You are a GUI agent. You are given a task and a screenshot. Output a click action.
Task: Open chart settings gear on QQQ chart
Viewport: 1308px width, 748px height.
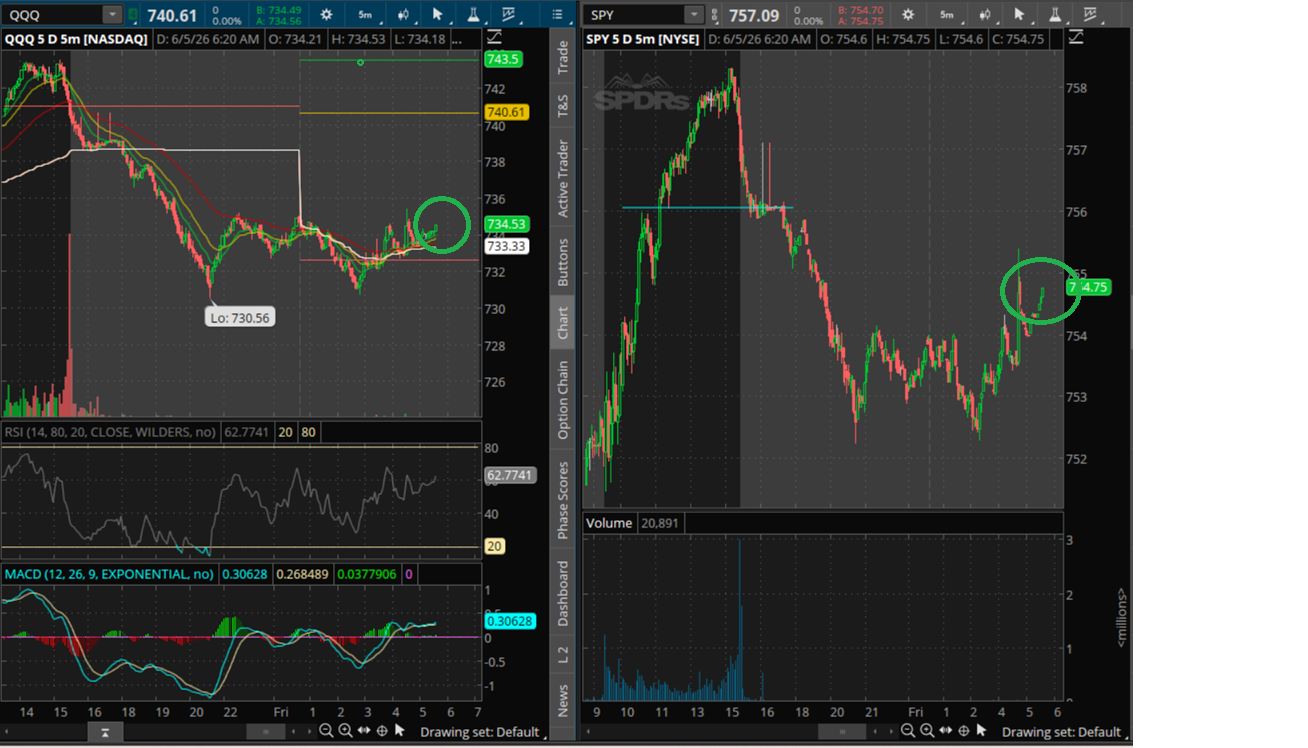point(327,14)
